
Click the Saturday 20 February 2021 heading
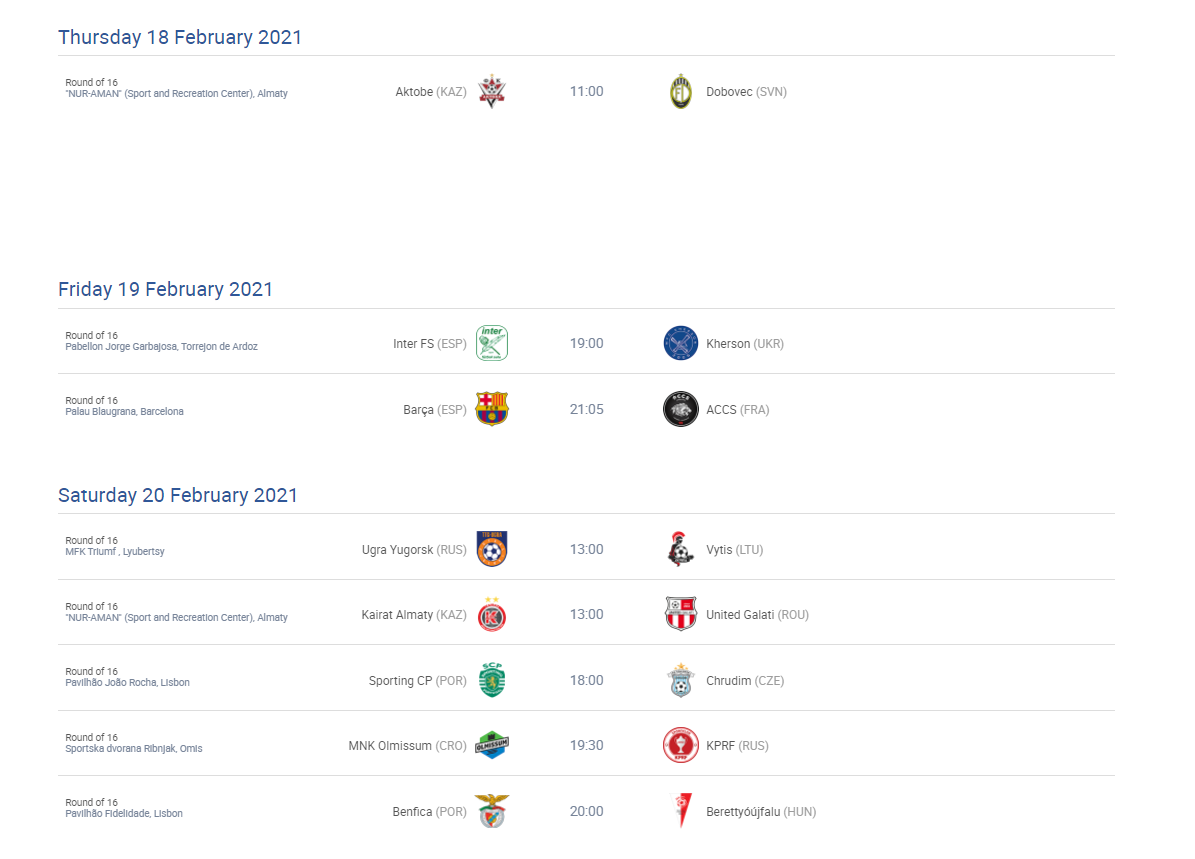(178, 495)
